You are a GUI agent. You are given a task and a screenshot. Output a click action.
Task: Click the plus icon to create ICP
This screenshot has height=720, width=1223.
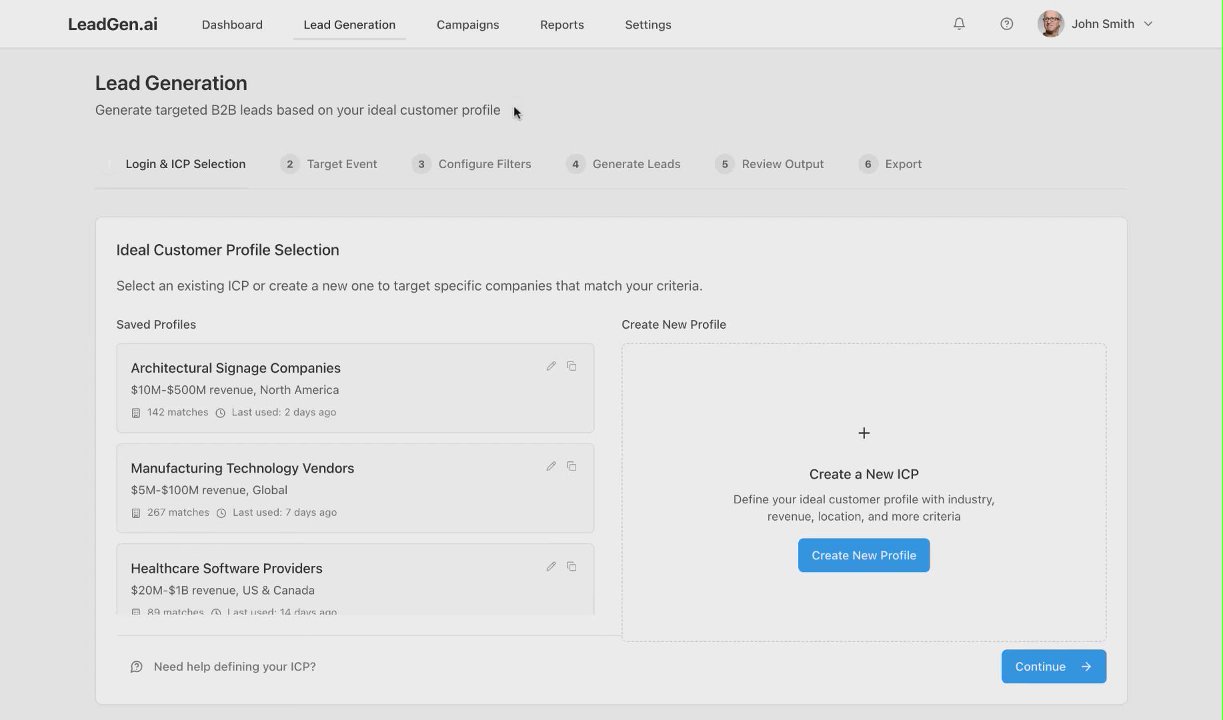[864, 433]
